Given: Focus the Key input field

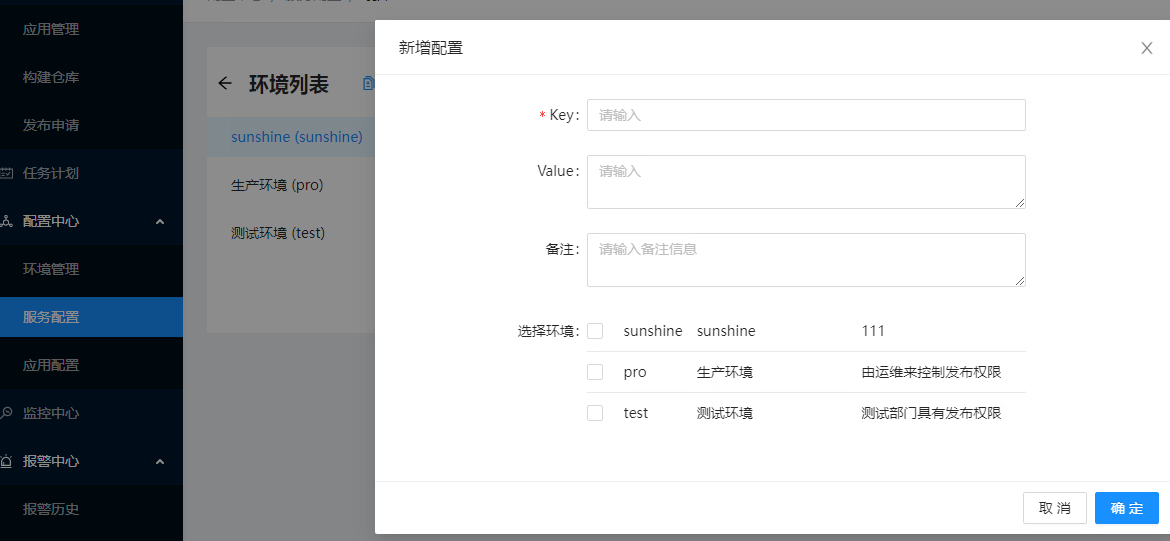Looking at the screenshot, I should [806, 115].
